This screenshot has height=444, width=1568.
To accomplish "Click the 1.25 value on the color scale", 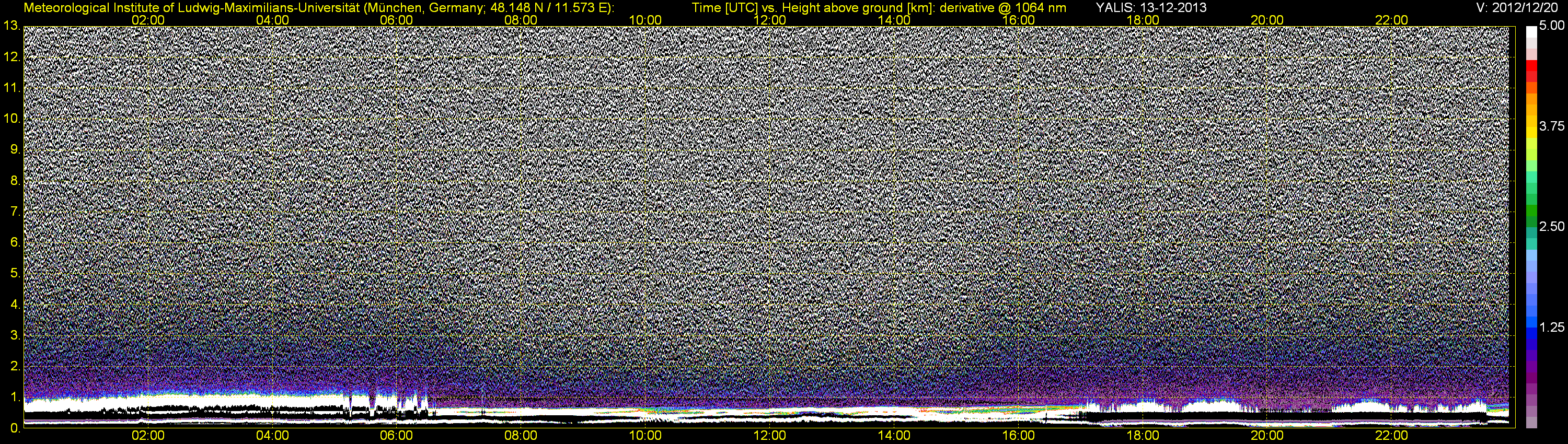I will [1552, 327].
